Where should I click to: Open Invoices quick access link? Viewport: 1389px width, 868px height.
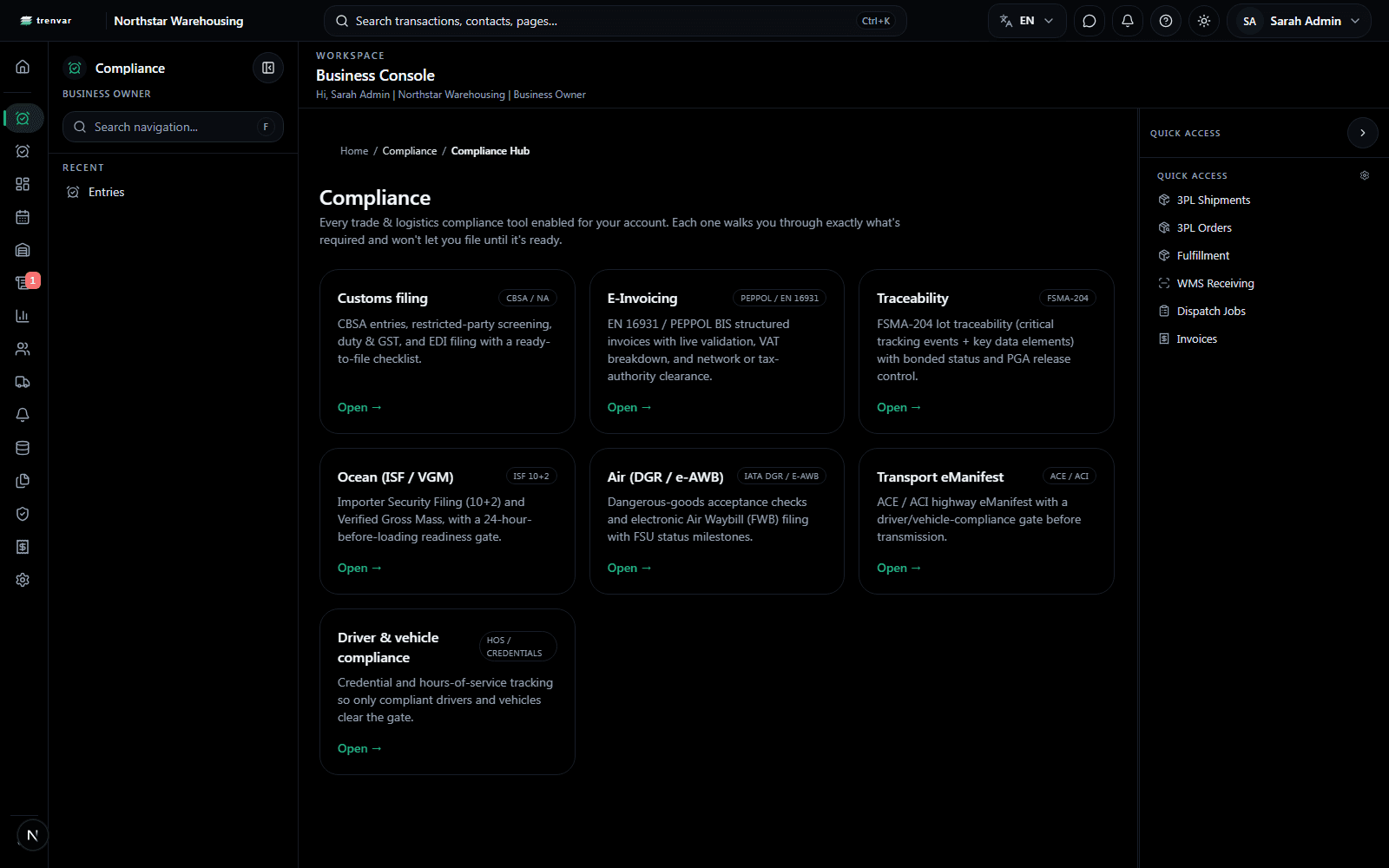coord(1196,339)
